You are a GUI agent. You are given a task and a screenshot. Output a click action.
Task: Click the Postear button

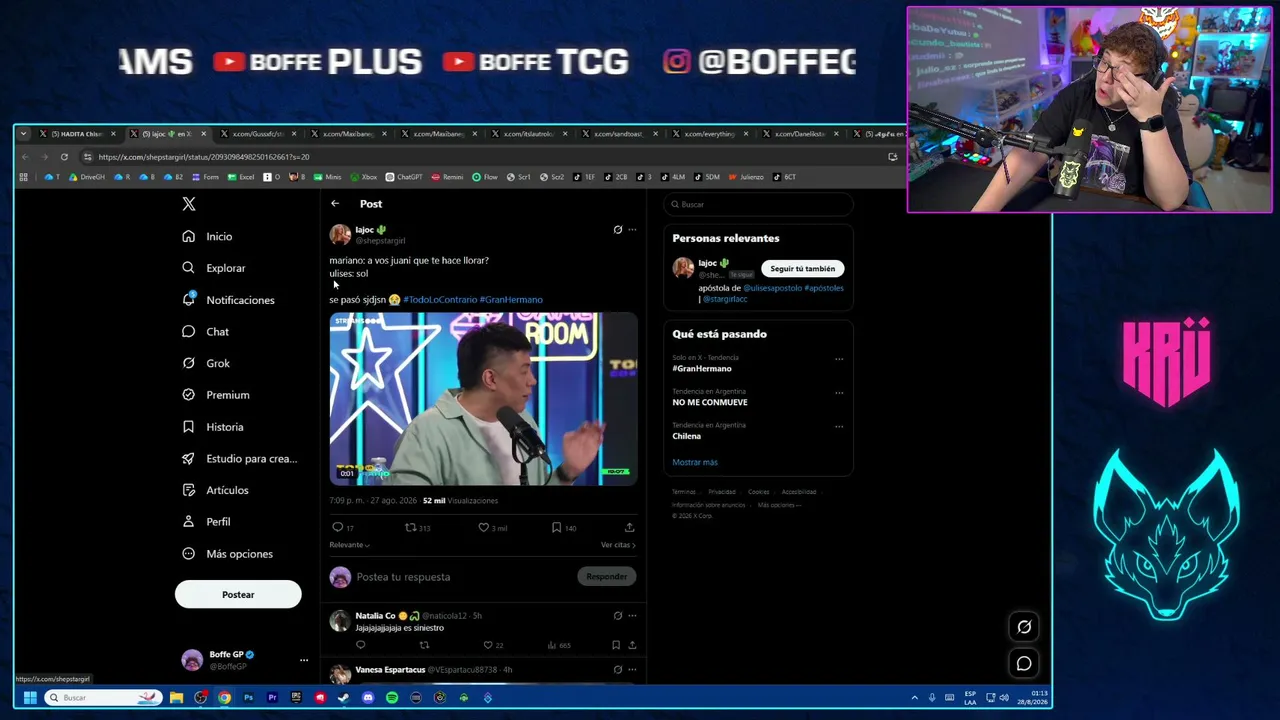238,595
